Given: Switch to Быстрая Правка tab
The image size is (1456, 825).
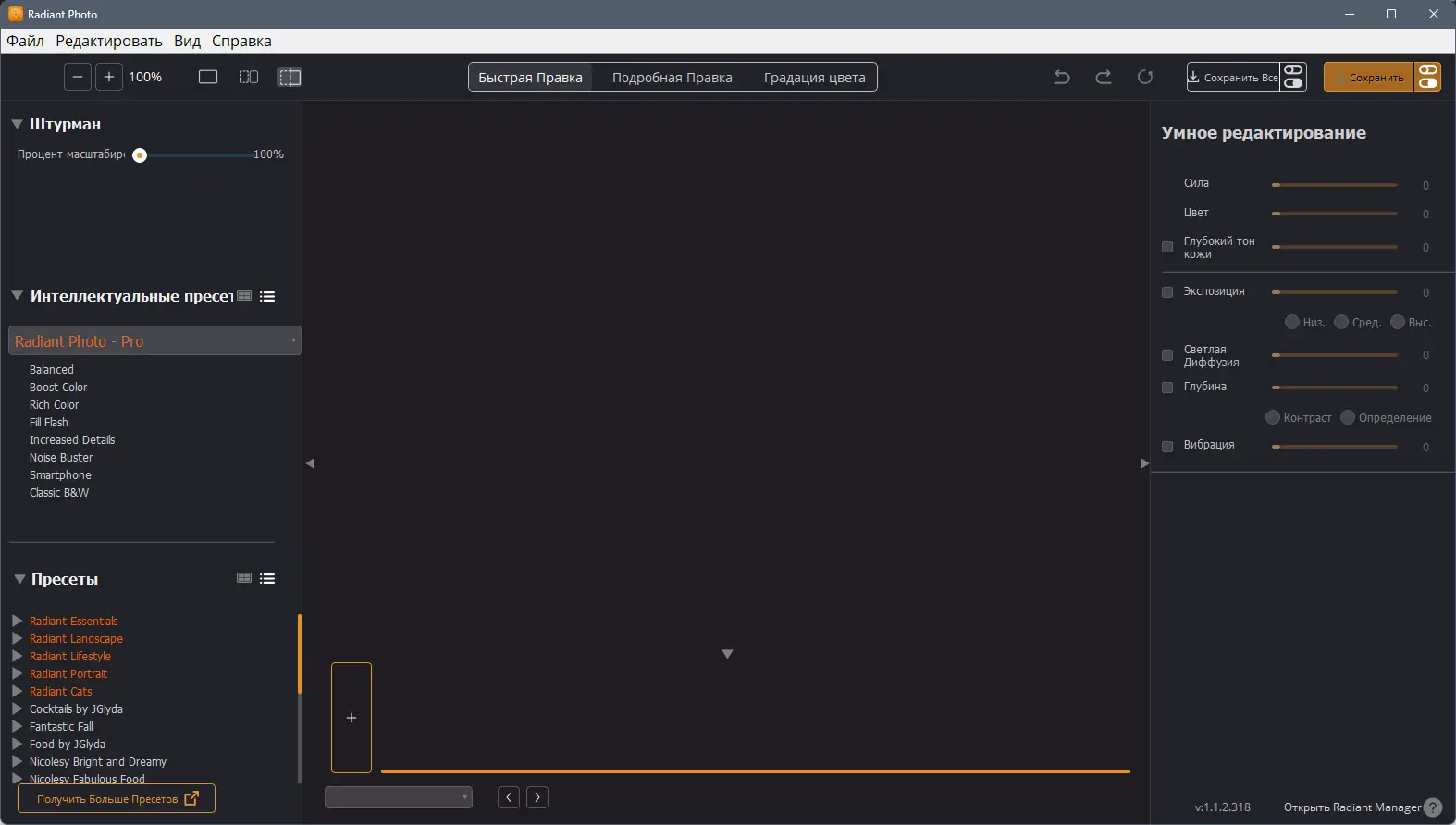Looking at the screenshot, I should 530,77.
